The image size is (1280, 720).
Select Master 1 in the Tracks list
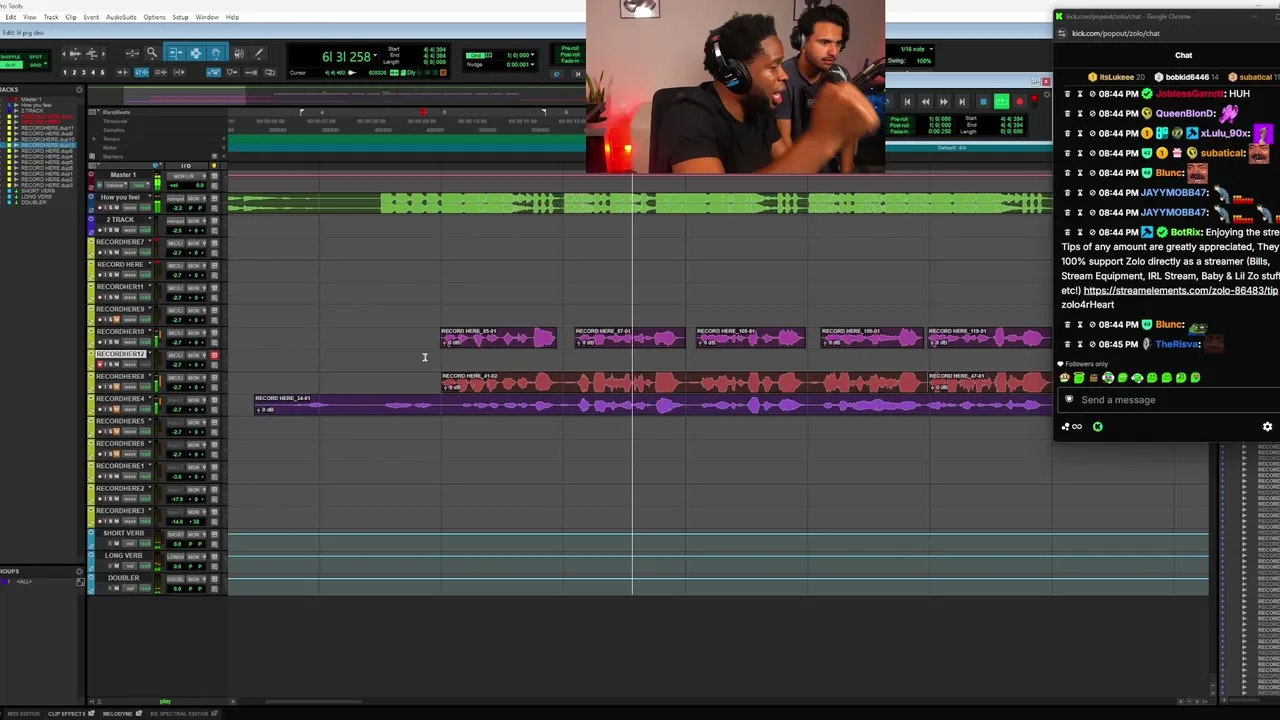click(31, 100)
